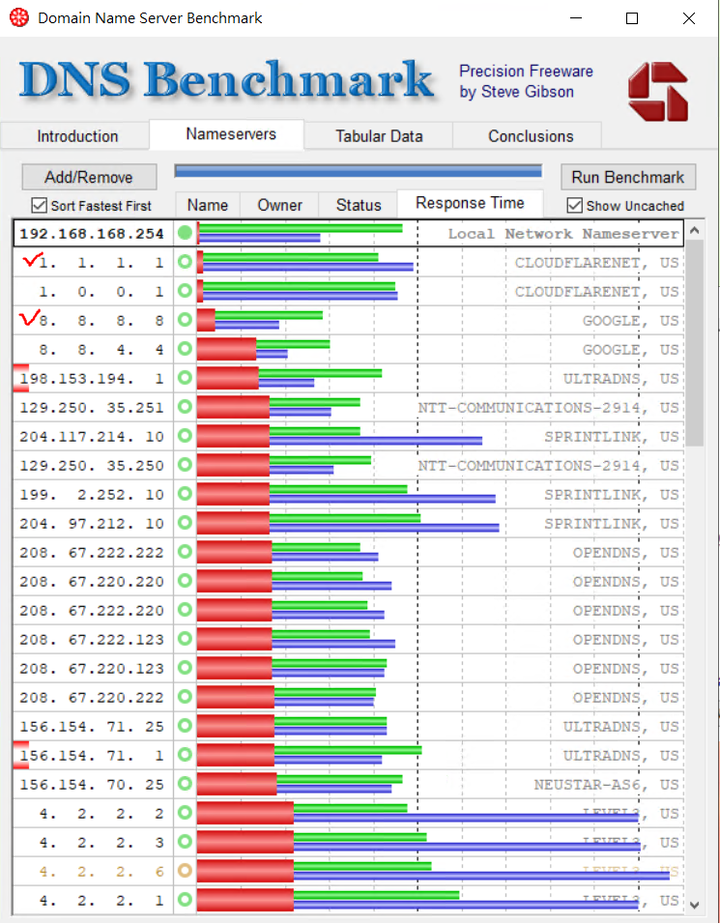Click Precision Freeware by Steve Gibson text

click(x=526, y=81)
